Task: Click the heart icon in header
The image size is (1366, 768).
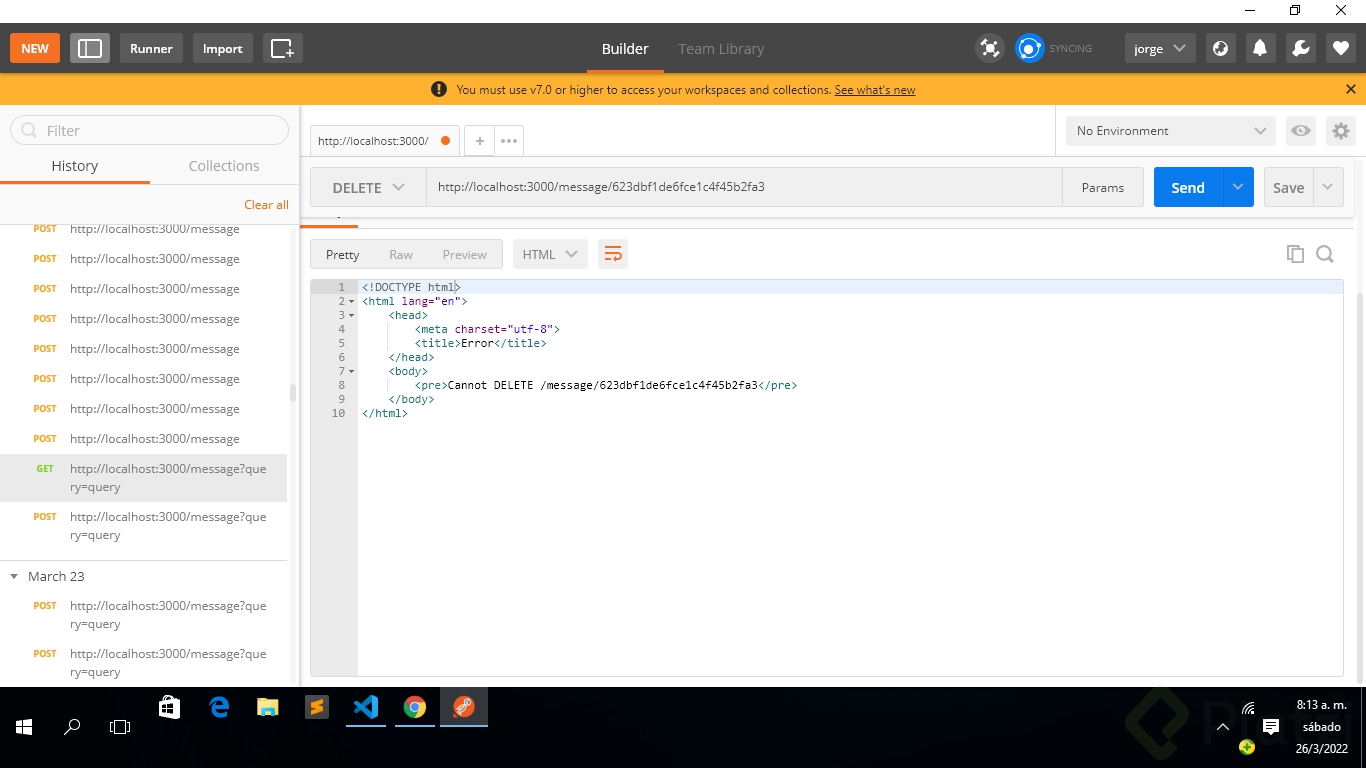Action: (1341, 48)
